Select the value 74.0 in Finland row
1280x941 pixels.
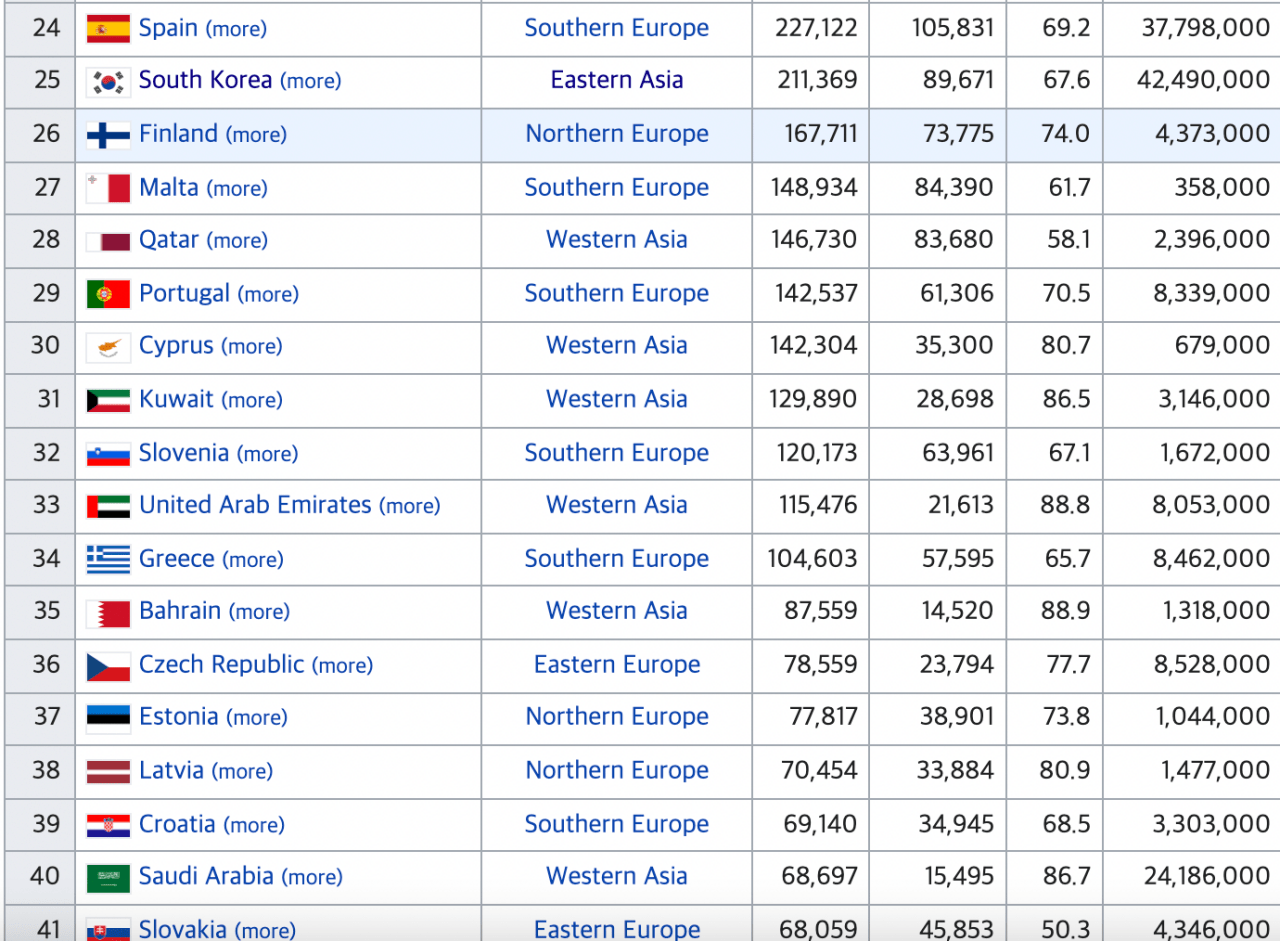[1065, 134]
